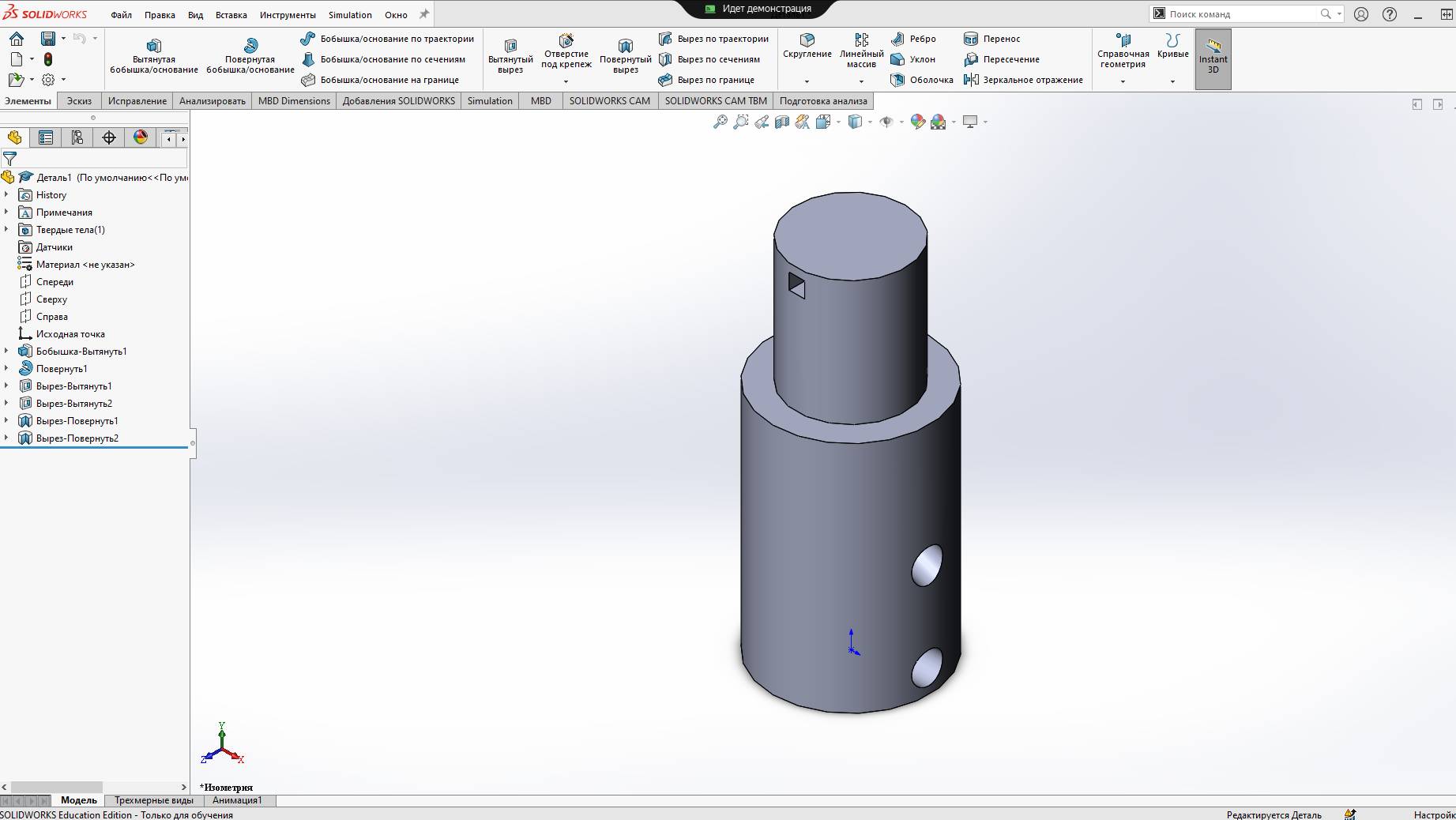
Task: Select the Анимация1 tab at bottom
Action: (239, 800)
